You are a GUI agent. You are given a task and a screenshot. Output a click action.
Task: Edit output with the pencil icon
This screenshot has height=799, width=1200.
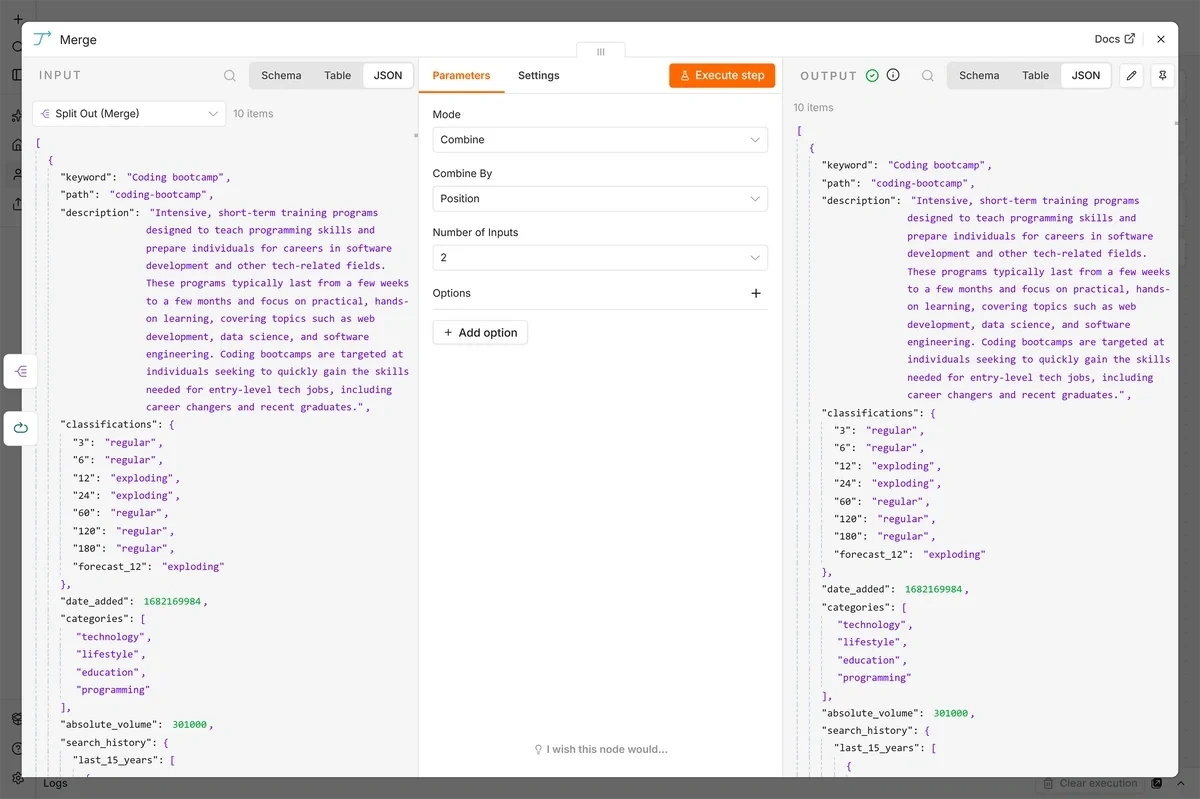1131,75
